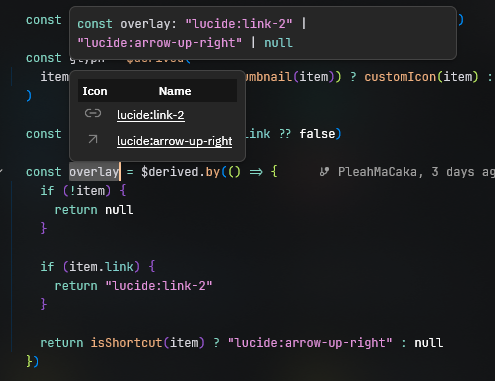Click the returned "lucide:link-2" string literal

[x=159, y=286]
